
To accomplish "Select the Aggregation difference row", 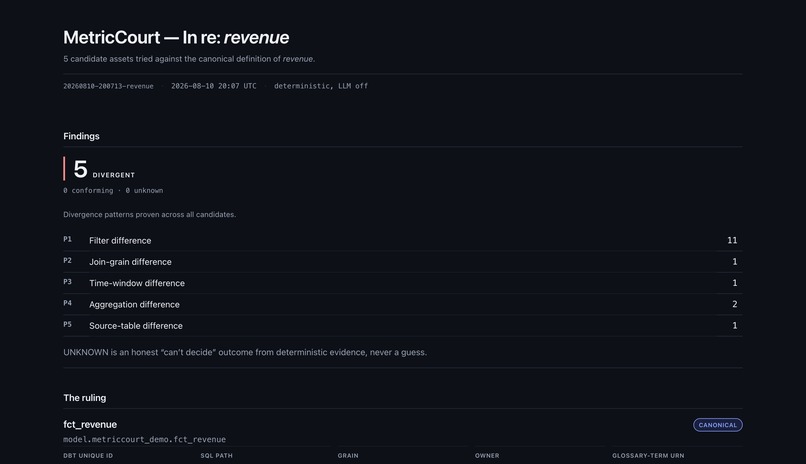I will 402,304.
